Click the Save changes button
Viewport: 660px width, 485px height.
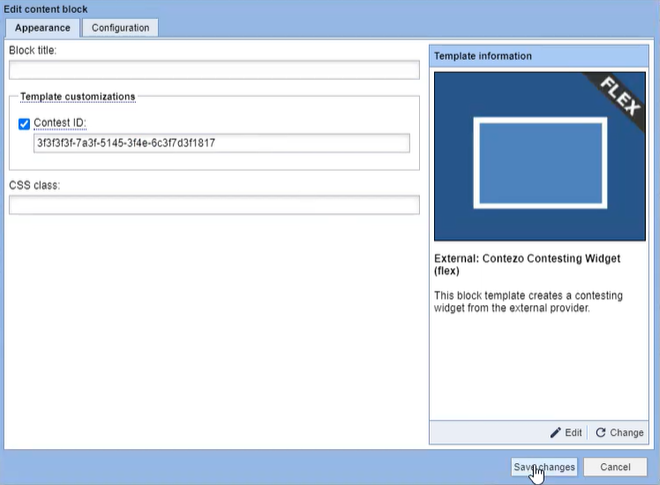(544, 467)
